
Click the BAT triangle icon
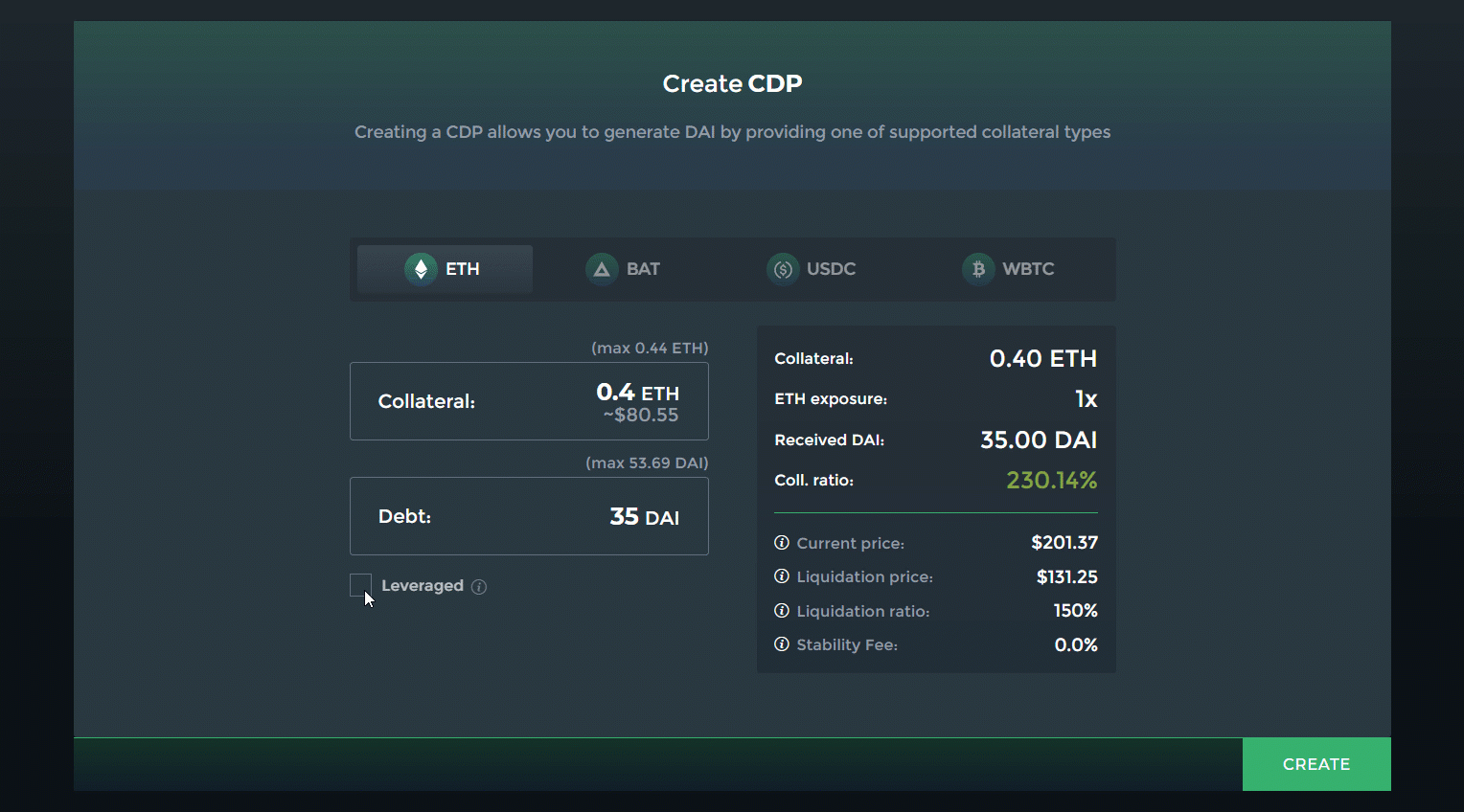(x=602, y=269)
